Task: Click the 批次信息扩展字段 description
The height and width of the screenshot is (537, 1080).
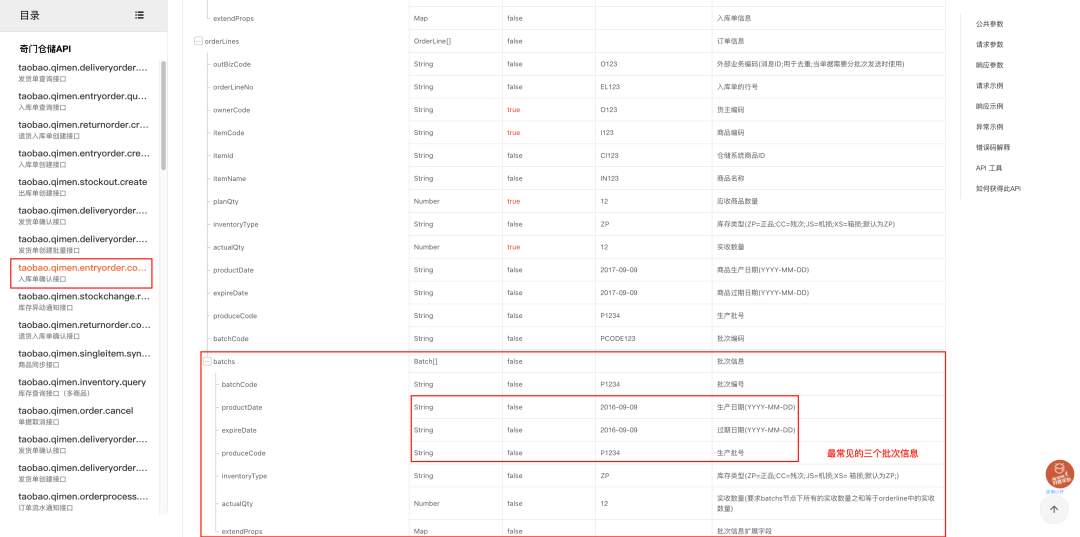Action: coord(744,531)
